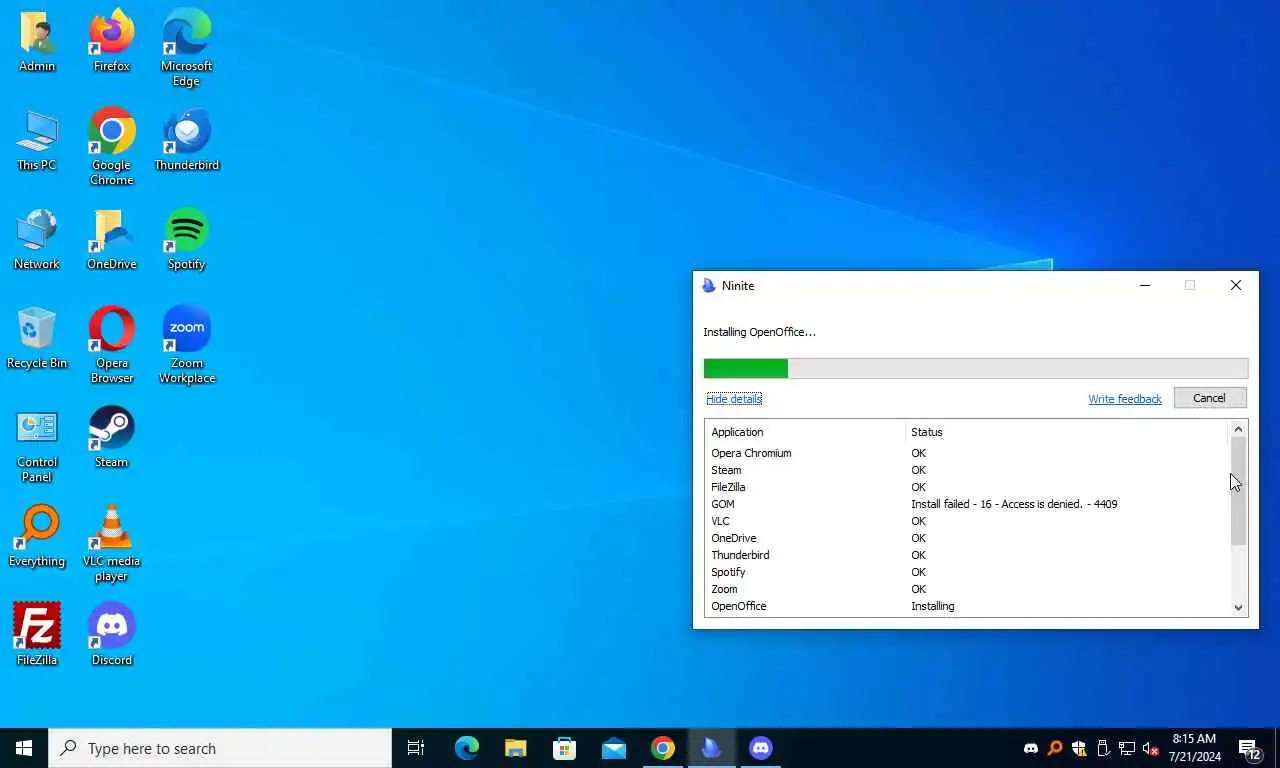Open Mail app from the taskbar
Image resolution: width=1280 pixels, height=768 pixels.
(x=613, y=748)
